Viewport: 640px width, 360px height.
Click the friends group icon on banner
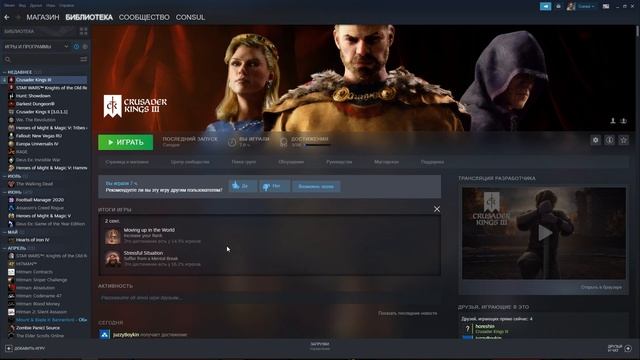click(x=623, y=121)
